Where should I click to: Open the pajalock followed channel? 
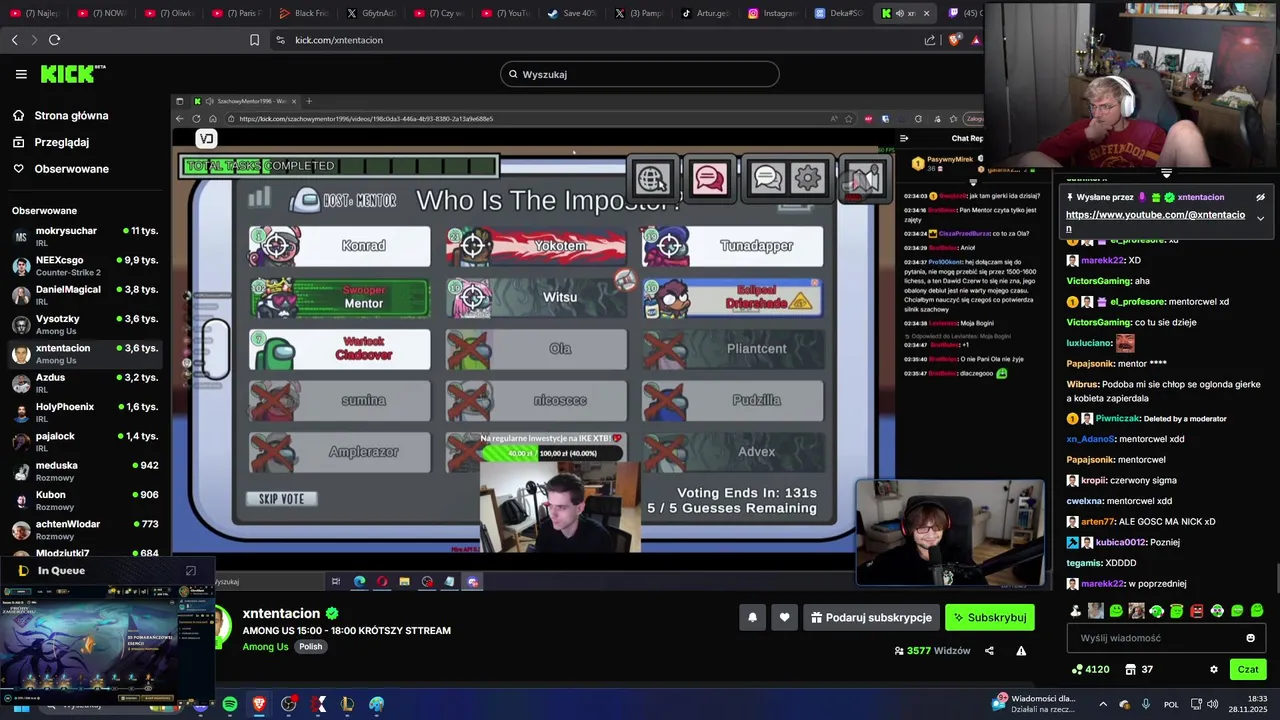(x=84, y=442)
